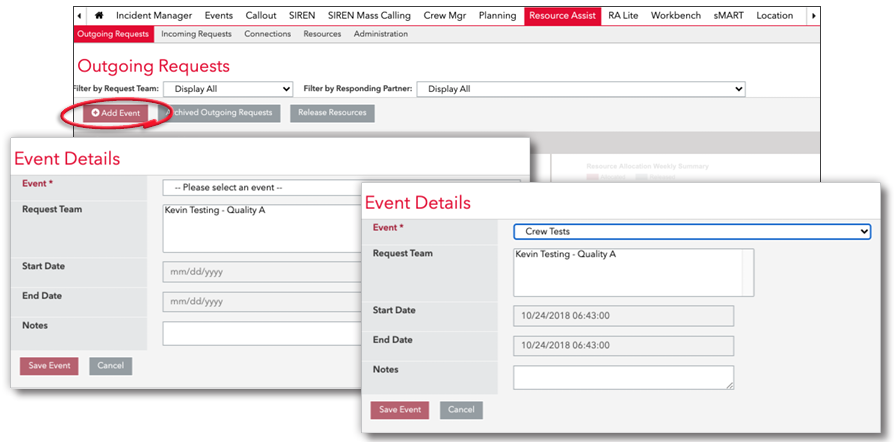Click Cancel in the right dialog
The width and height of the screenshot is (894, 442).
click(461, 410)
